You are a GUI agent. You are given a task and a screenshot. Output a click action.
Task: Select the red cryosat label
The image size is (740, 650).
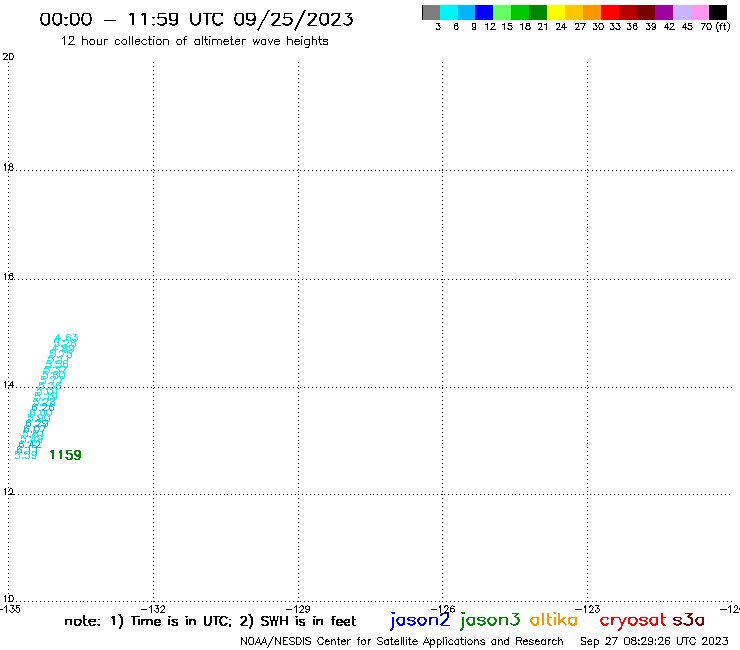point(633,620)
